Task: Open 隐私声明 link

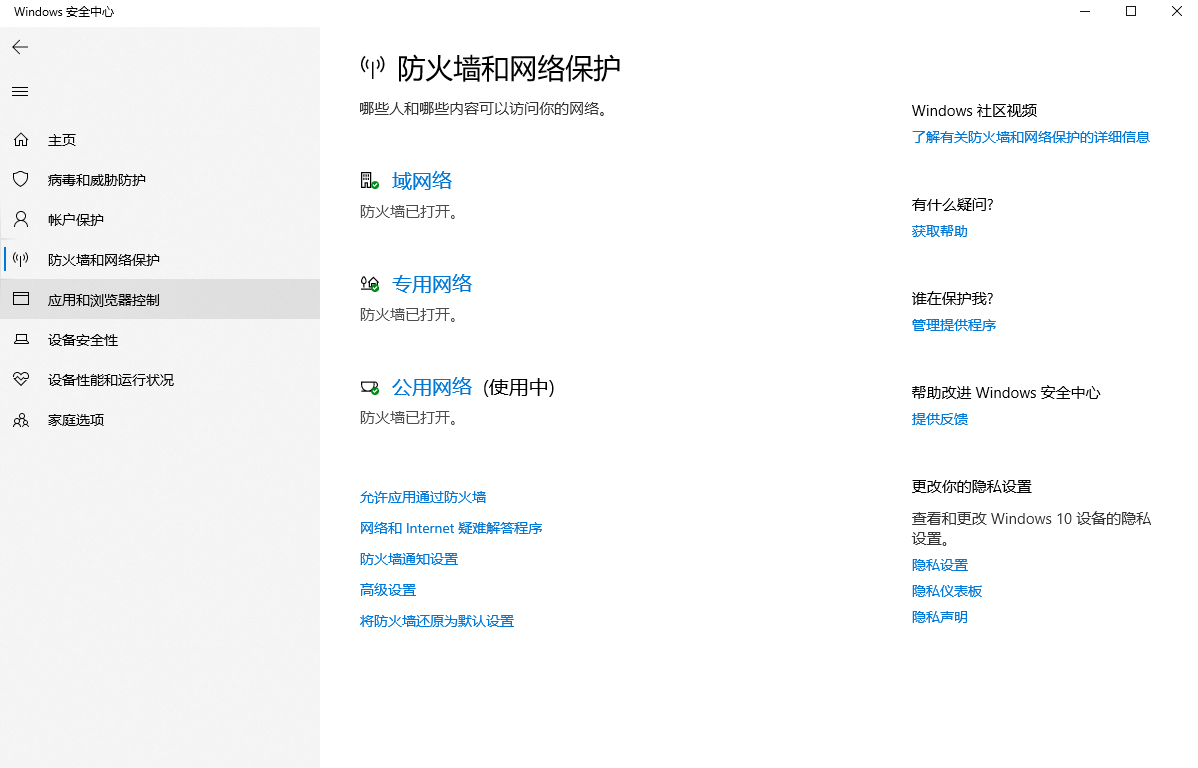Action: (940, 617)
